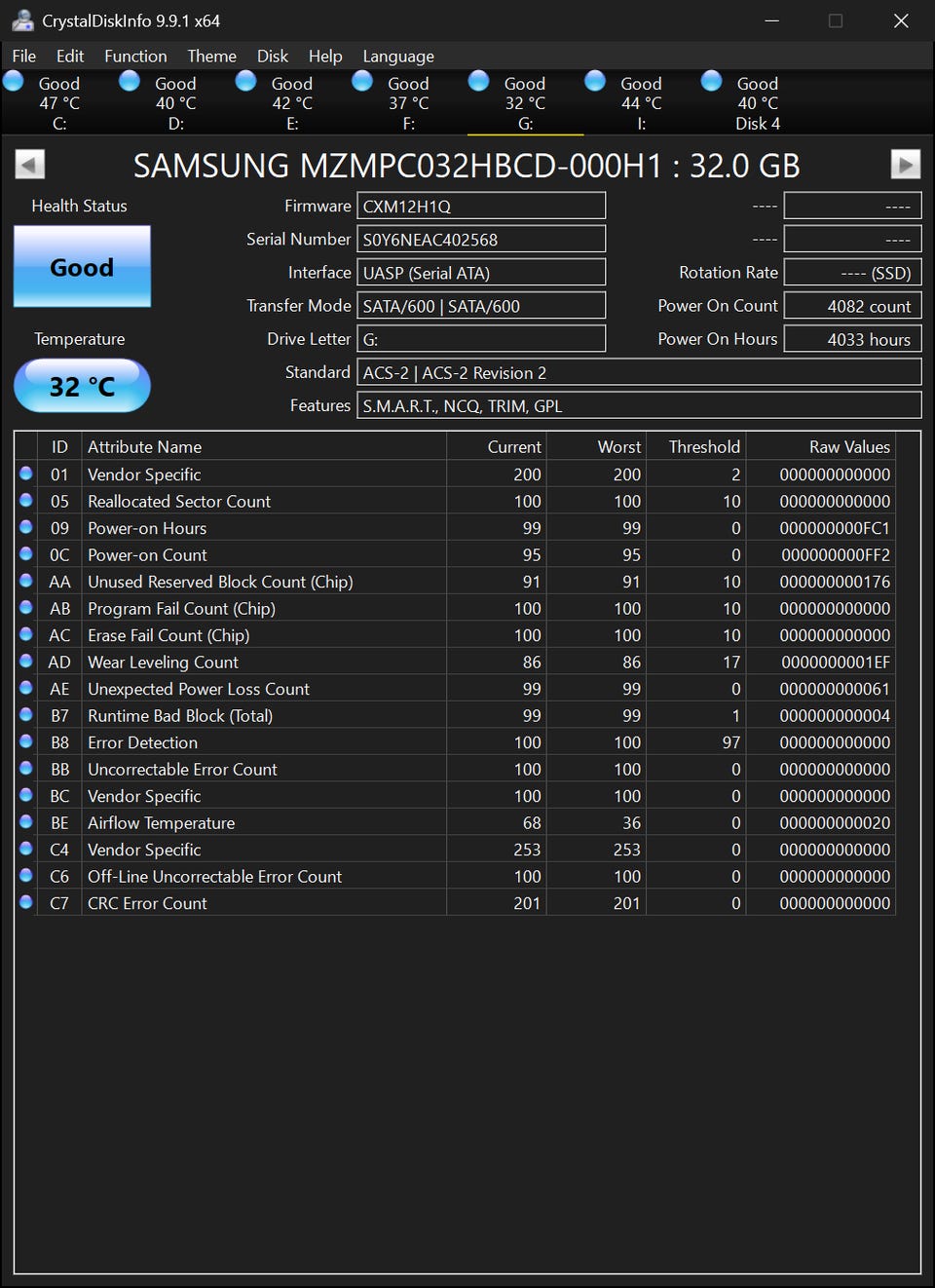Click raw value 000000000061
The width and height of the screenshot is (935, 1288).
(835, 689)
